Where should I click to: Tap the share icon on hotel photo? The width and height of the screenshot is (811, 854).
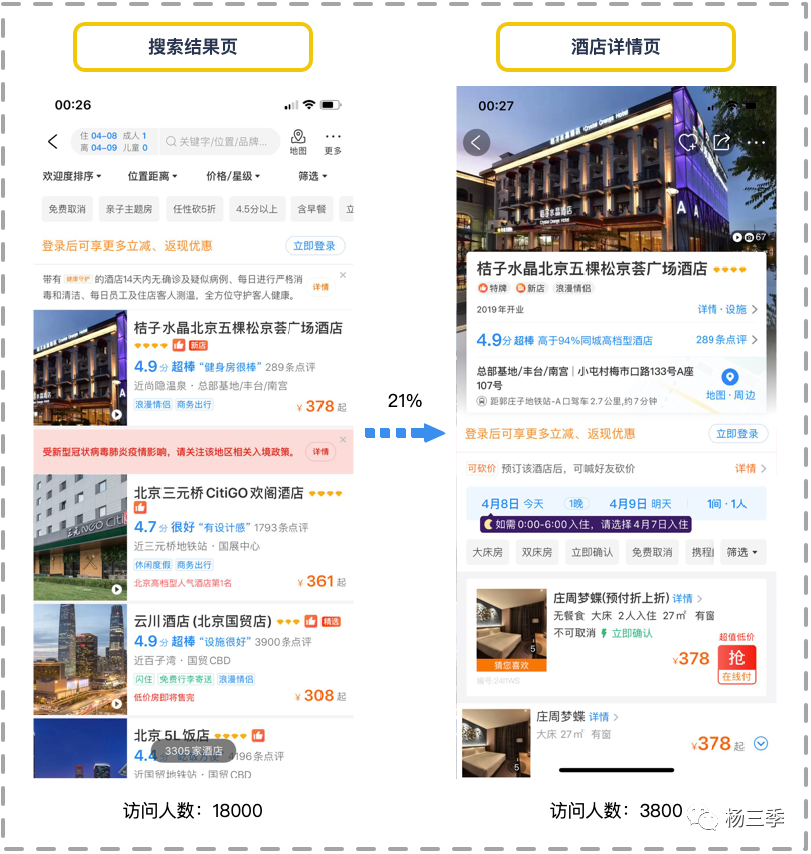click(x=722, y=142)
